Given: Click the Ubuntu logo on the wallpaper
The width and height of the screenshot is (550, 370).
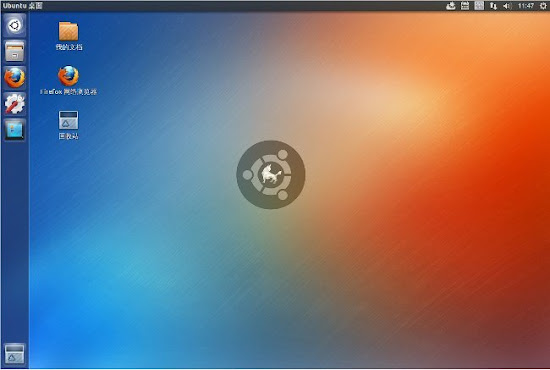Looking at the screenshot, I should pyautogui.click(x=271, y=175).
